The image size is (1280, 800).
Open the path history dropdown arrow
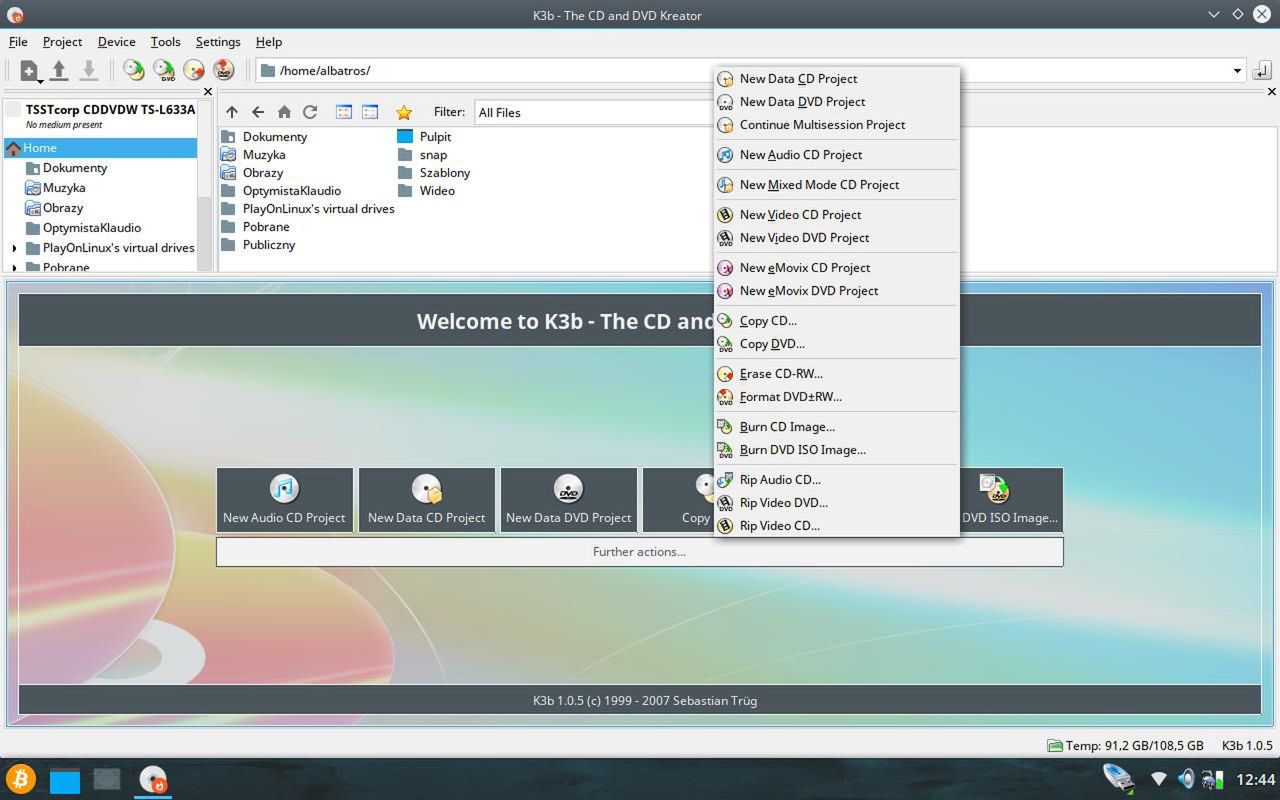(x=1237, y=71)
